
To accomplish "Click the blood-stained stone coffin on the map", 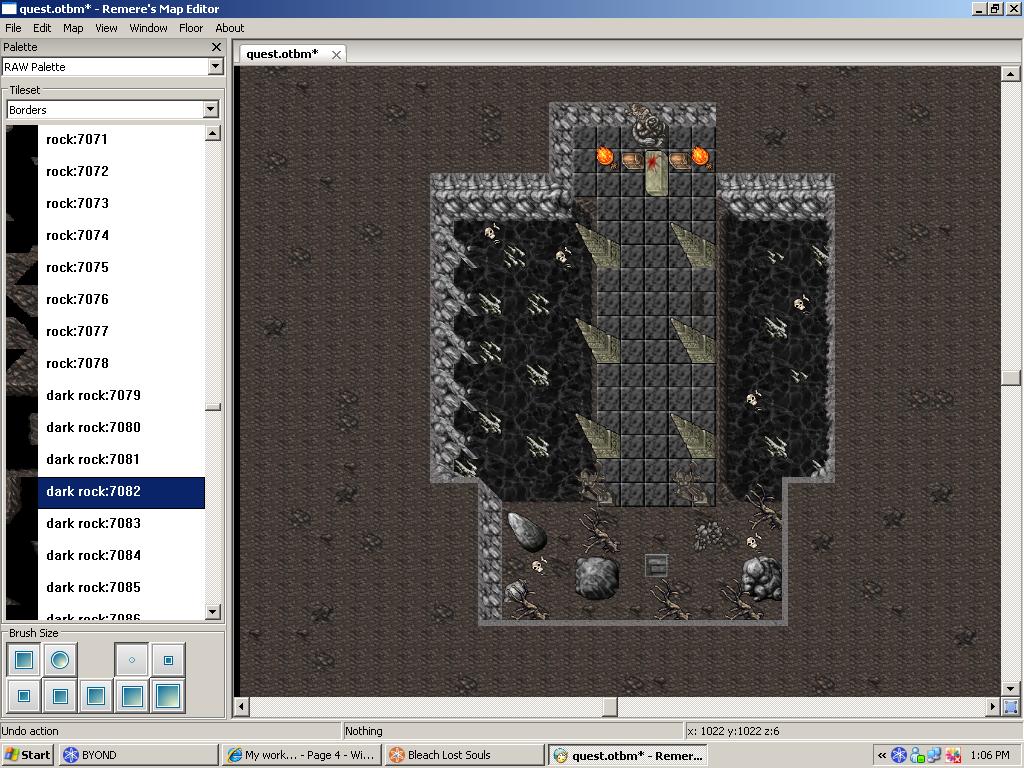I will coord(655,171).
